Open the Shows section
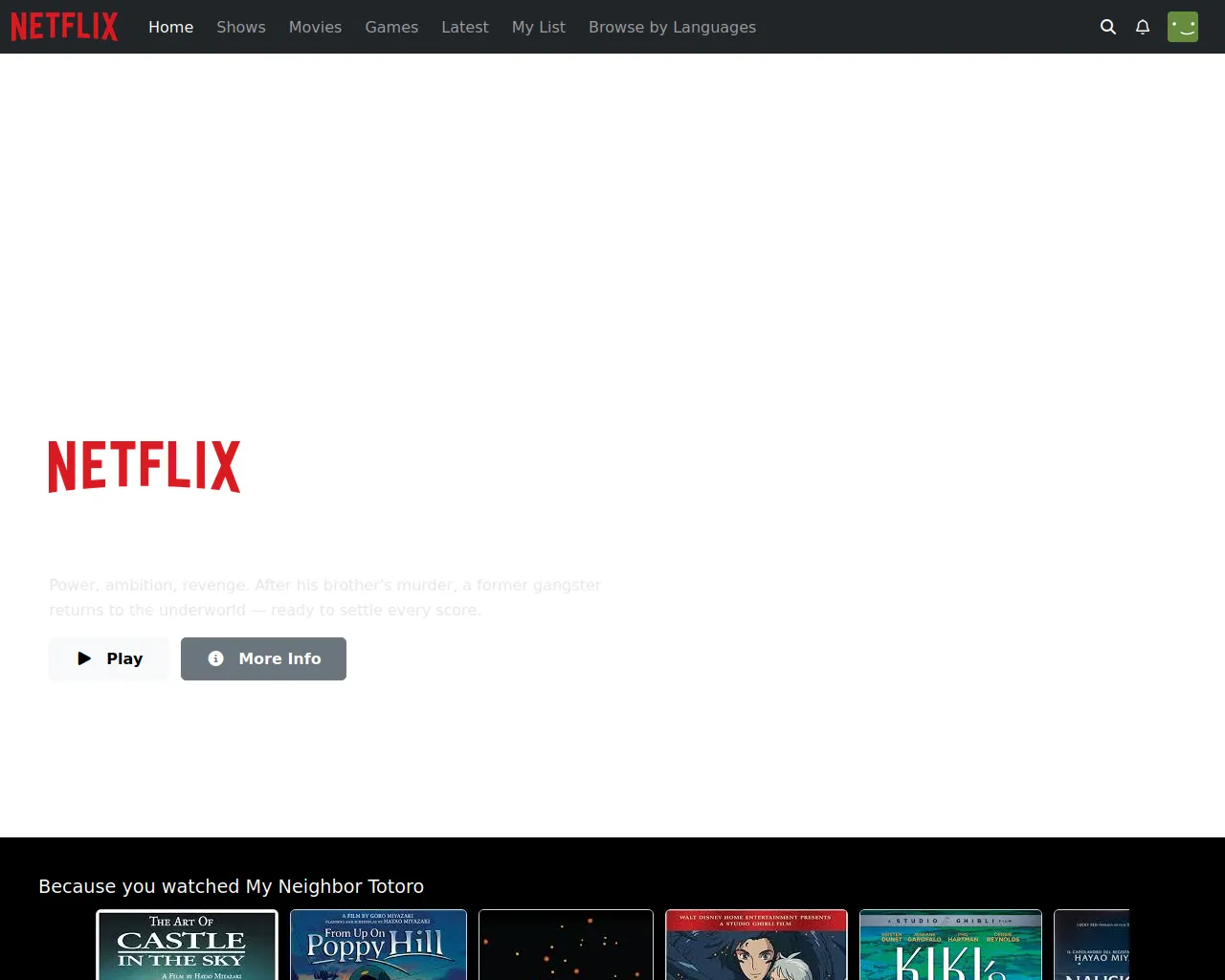This screenshot has width=1225, height=980. (x=241, y=27)
